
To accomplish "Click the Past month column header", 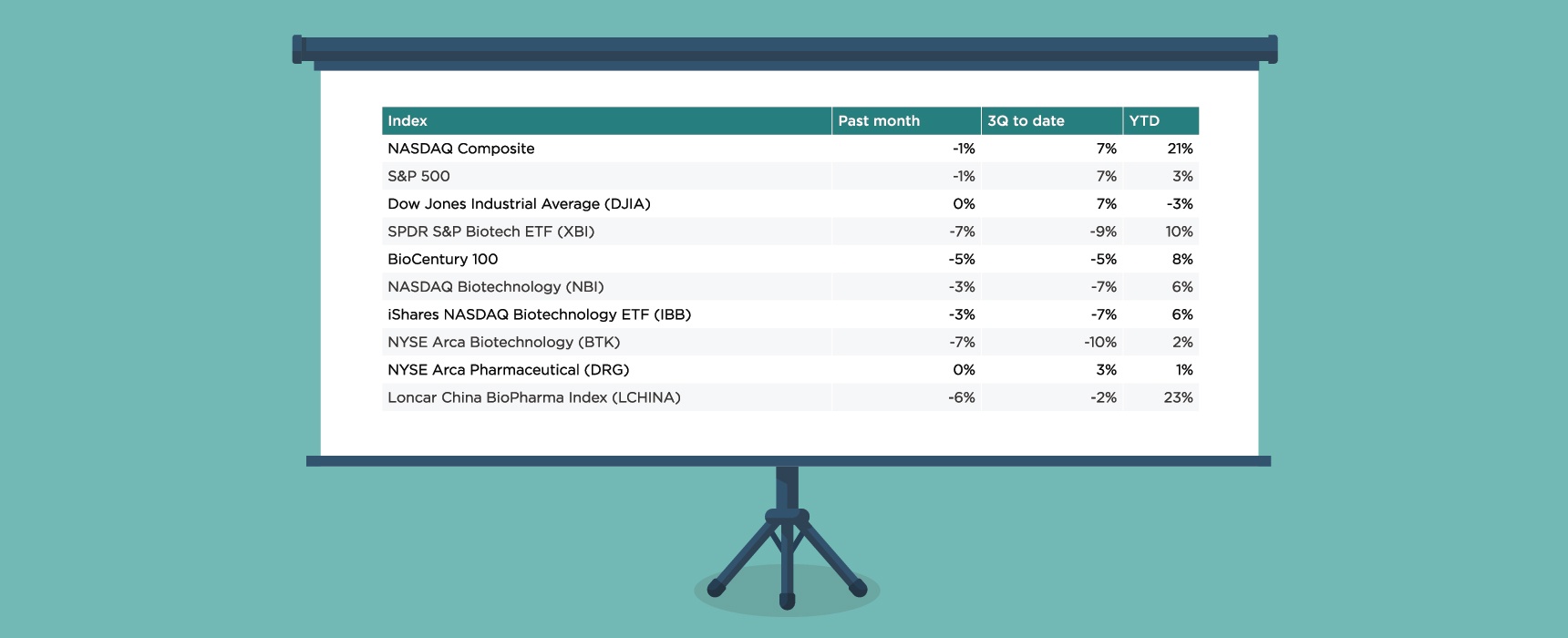I will pos(879,121).
